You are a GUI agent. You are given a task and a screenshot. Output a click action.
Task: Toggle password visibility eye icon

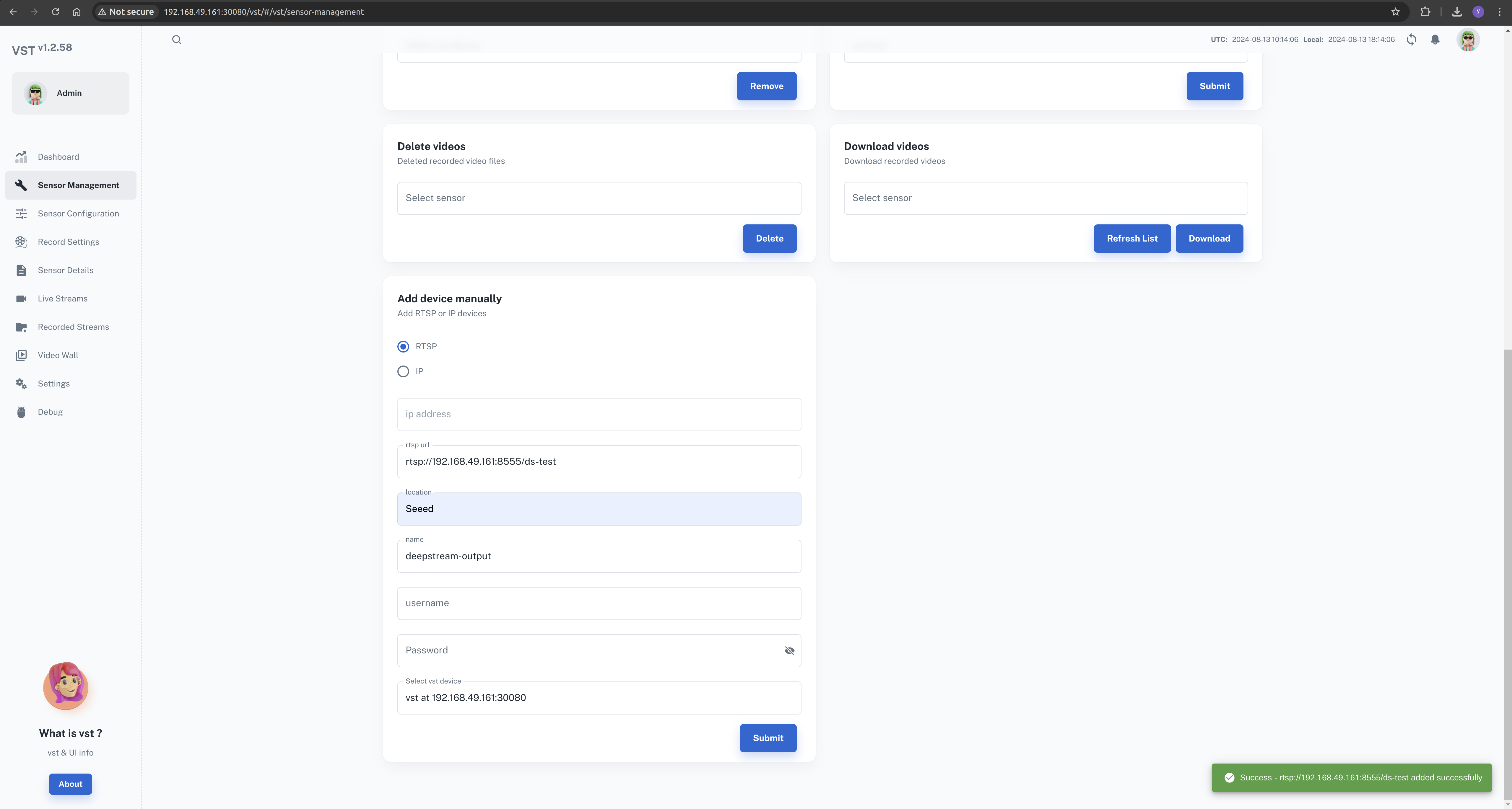click(789, 651)
